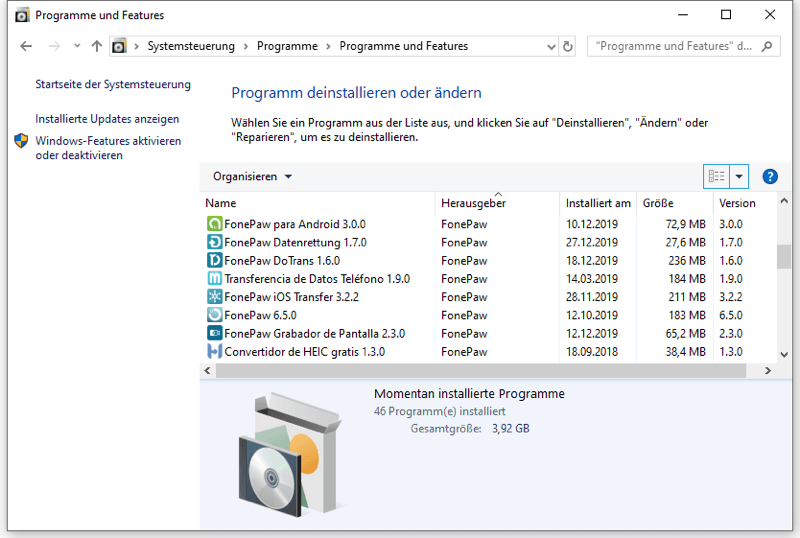Navigate to Programme breadcrumb
The height and width of the screenshot is (538, 800).
[287, 46]
